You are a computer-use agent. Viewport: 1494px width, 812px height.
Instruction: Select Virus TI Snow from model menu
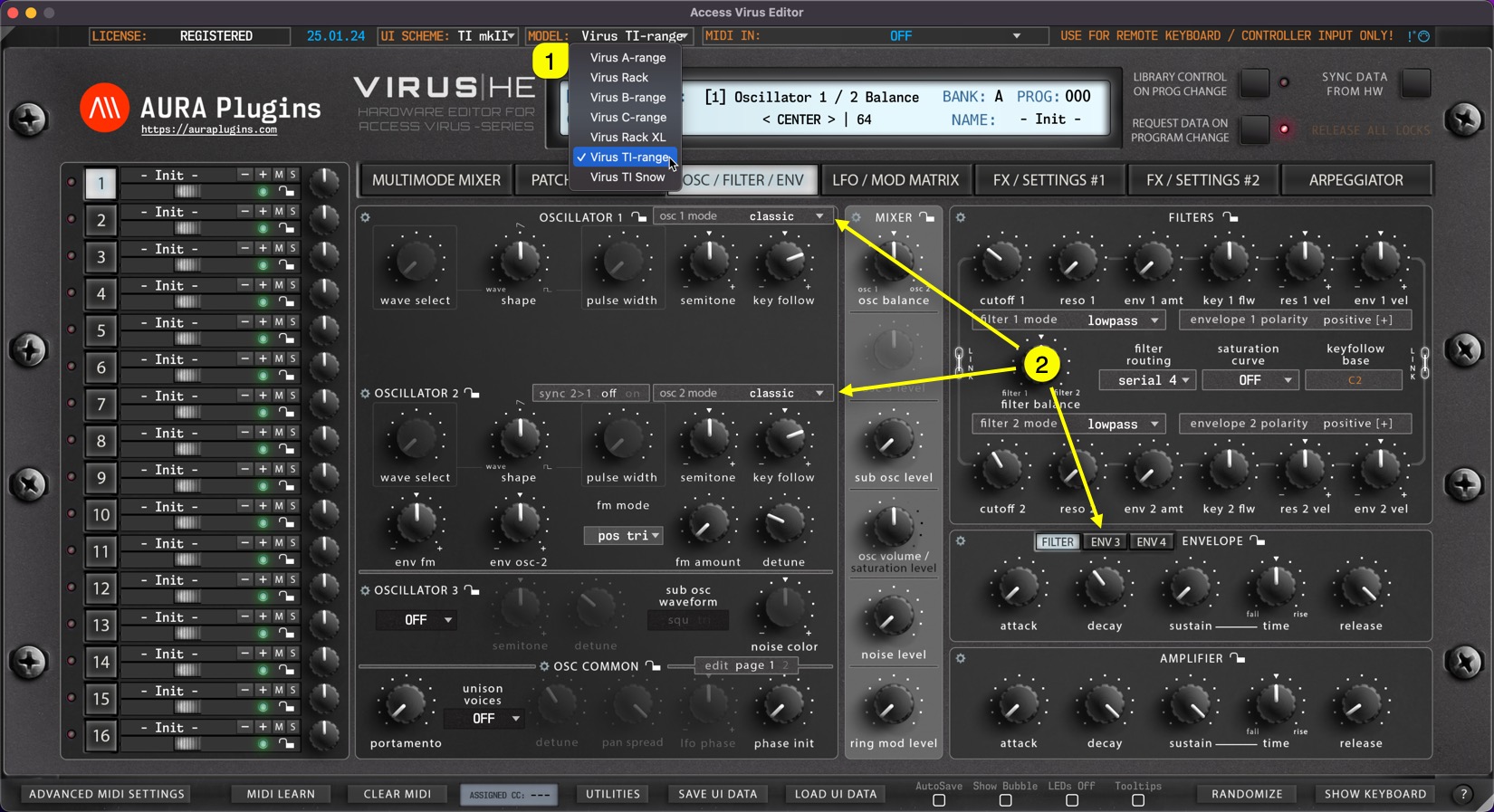point(627,177)
